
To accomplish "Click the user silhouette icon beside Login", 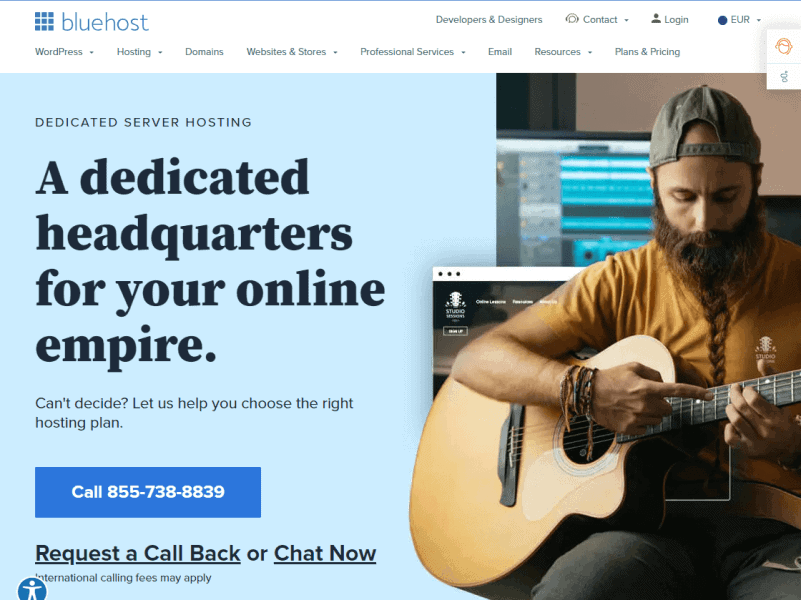I will pyautogui.click(x=656, y=19).
